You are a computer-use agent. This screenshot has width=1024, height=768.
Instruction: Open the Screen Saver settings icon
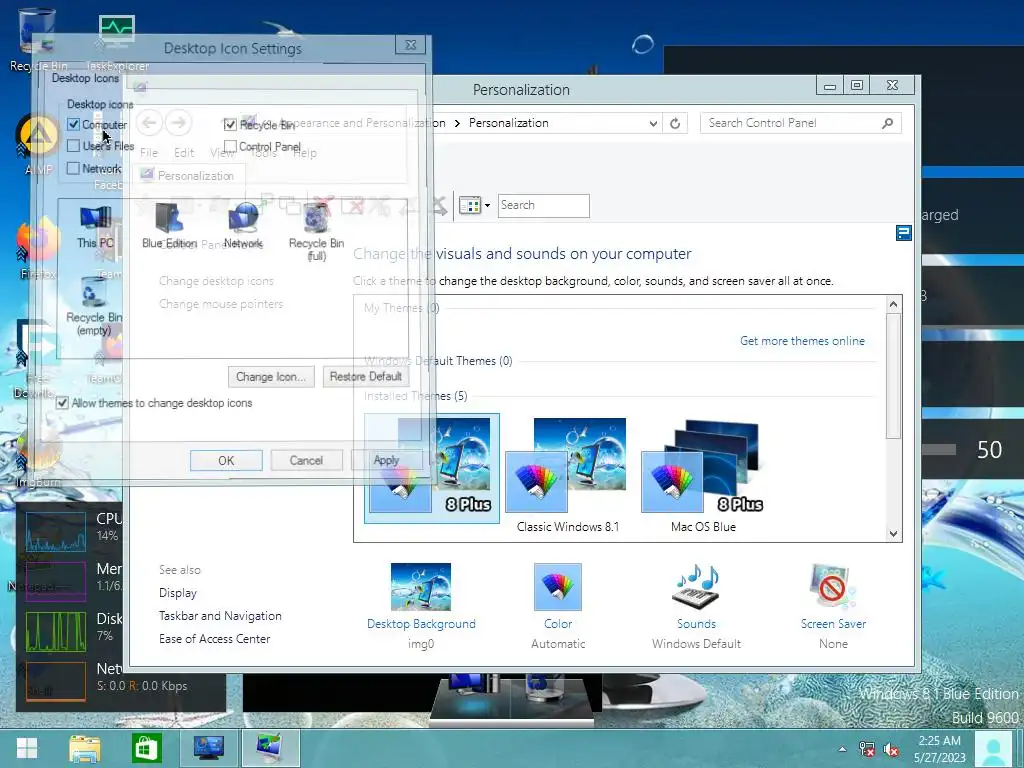[x=833, y=605]
